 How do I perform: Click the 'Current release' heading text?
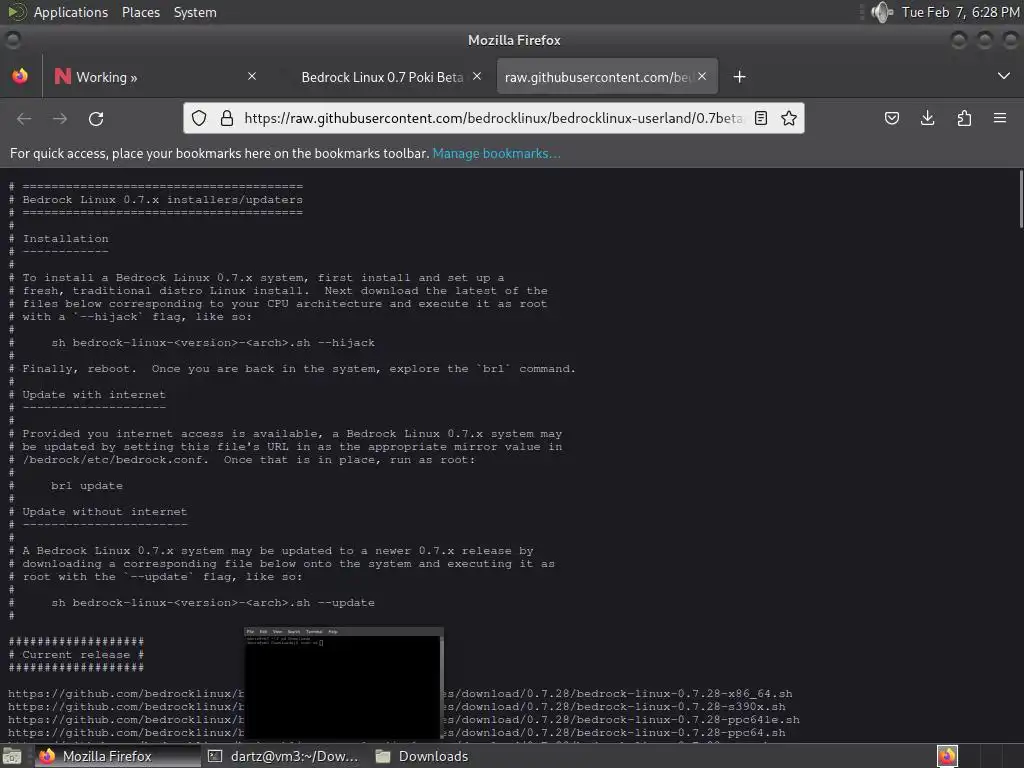pos(76,655)
